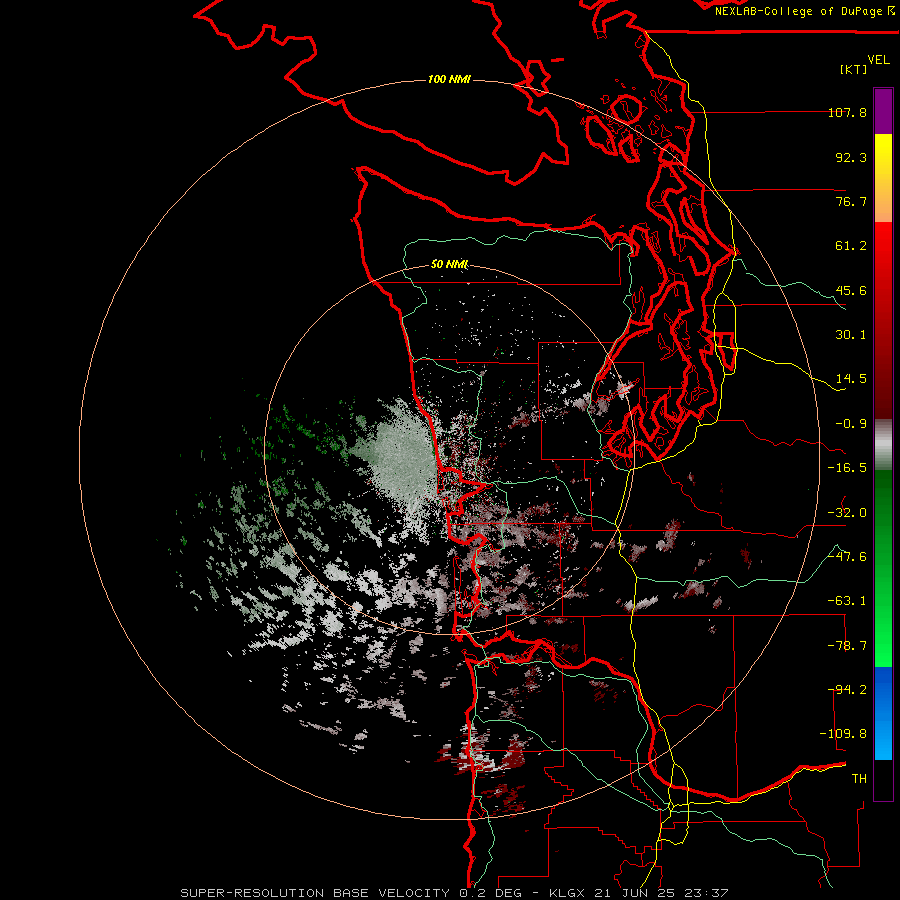Click the 14.5 scale value
The height and width of the screenshot is (900, 900).
point(851,379)
